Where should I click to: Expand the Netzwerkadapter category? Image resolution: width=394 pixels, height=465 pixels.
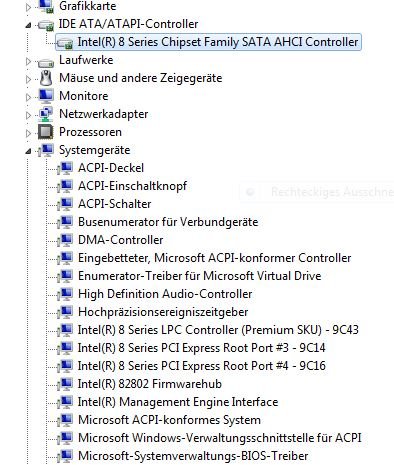(x=28, y=115)
